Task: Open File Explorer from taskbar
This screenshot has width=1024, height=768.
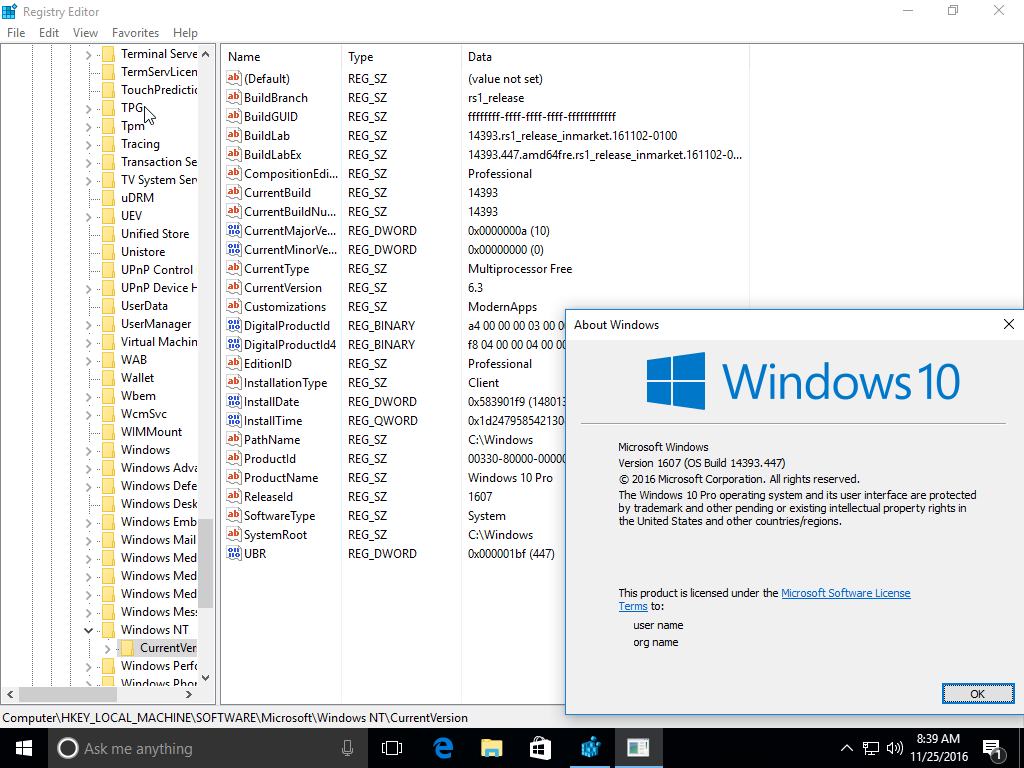Action: [492, 748]
